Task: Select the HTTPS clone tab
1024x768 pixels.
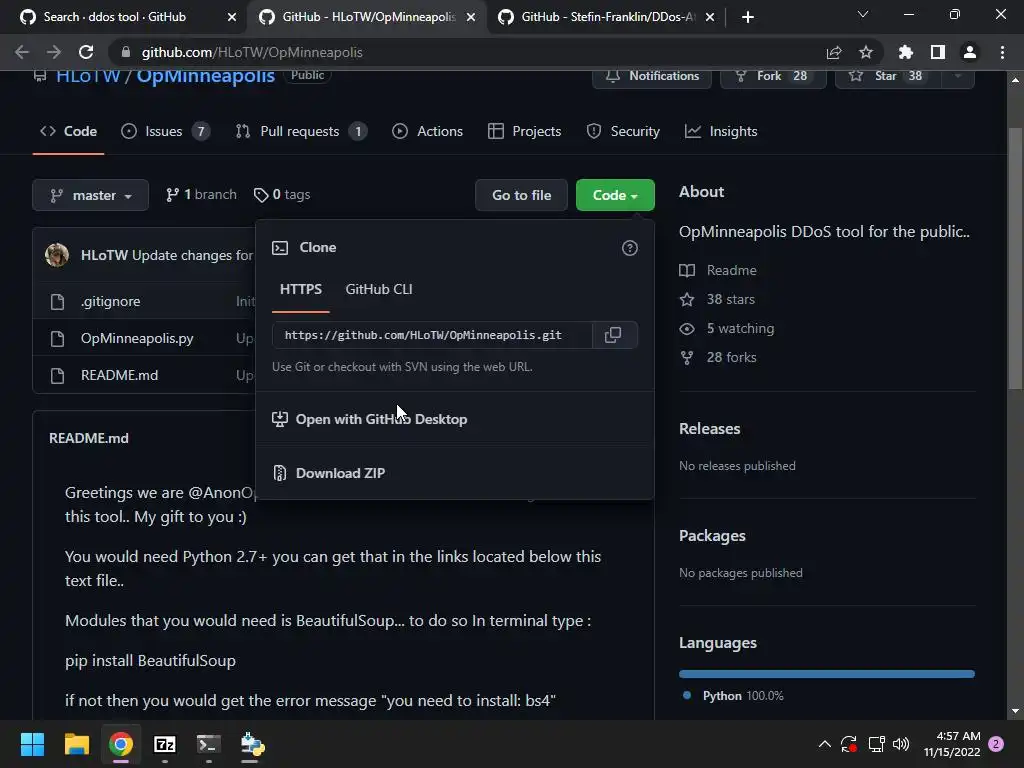Action: coord(301,289)
